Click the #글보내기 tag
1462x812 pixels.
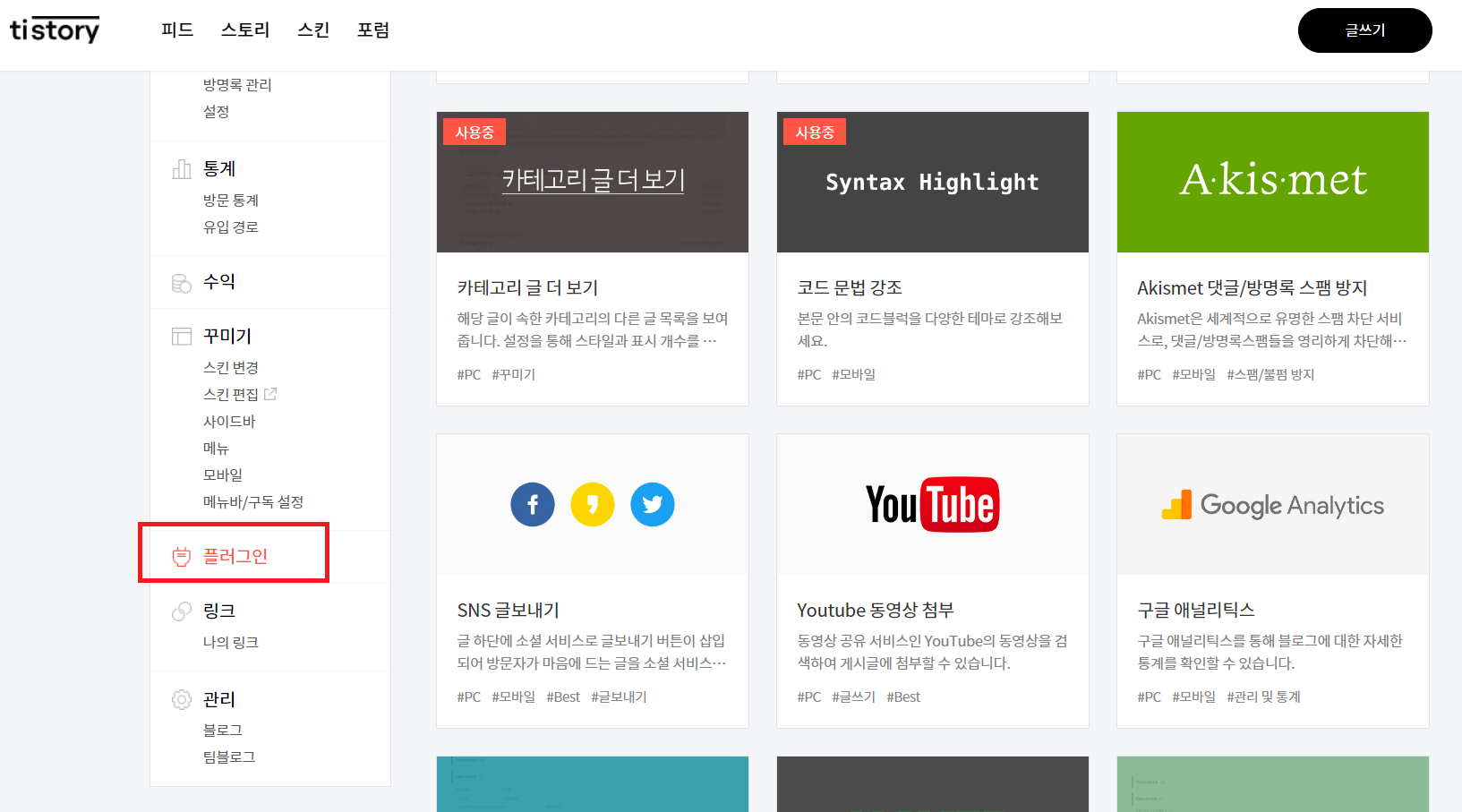(619, 697)
